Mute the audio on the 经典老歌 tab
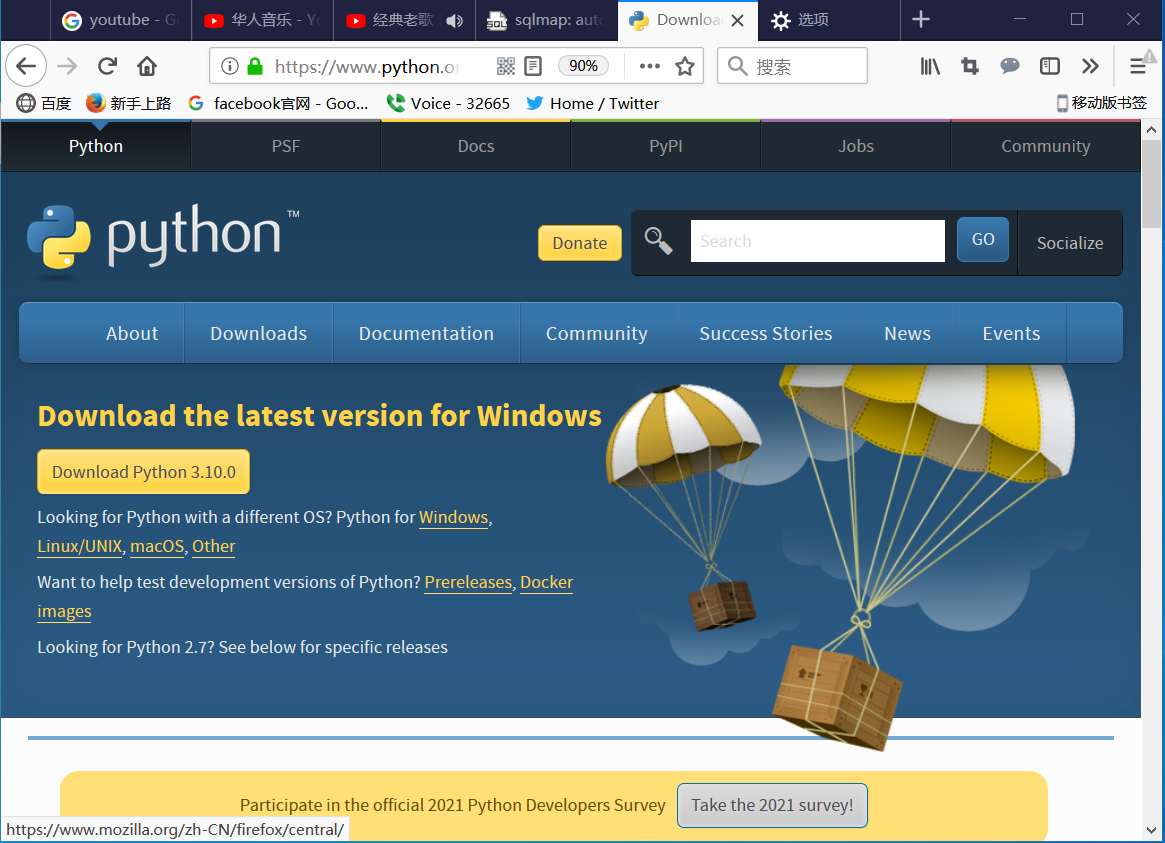Viewport: 1165px width, 843px height. (x=455, y=21)
